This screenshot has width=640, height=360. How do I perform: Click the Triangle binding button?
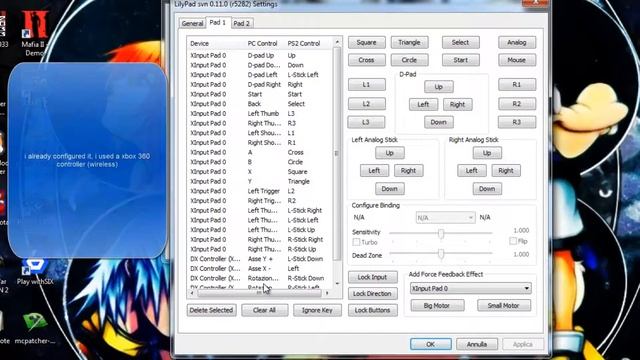pyautogui.click(x=409, y=42)
